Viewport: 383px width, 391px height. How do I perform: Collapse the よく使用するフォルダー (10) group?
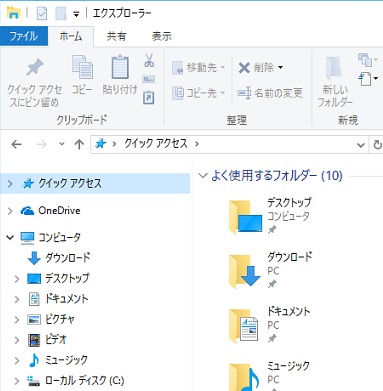tap(202, 175)
